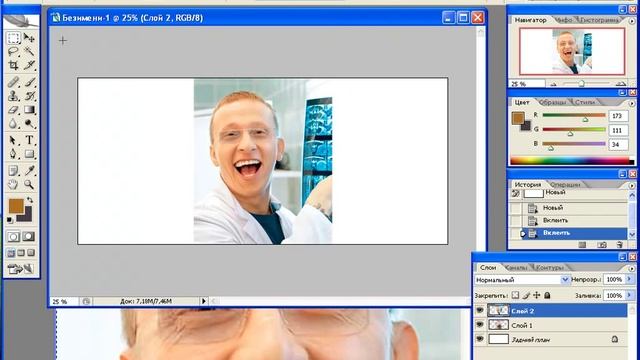This screenshot has width=640, height=360.
Task: Open the Layers panel options menu
Action: pyautogui.click(x=632, y=268)
